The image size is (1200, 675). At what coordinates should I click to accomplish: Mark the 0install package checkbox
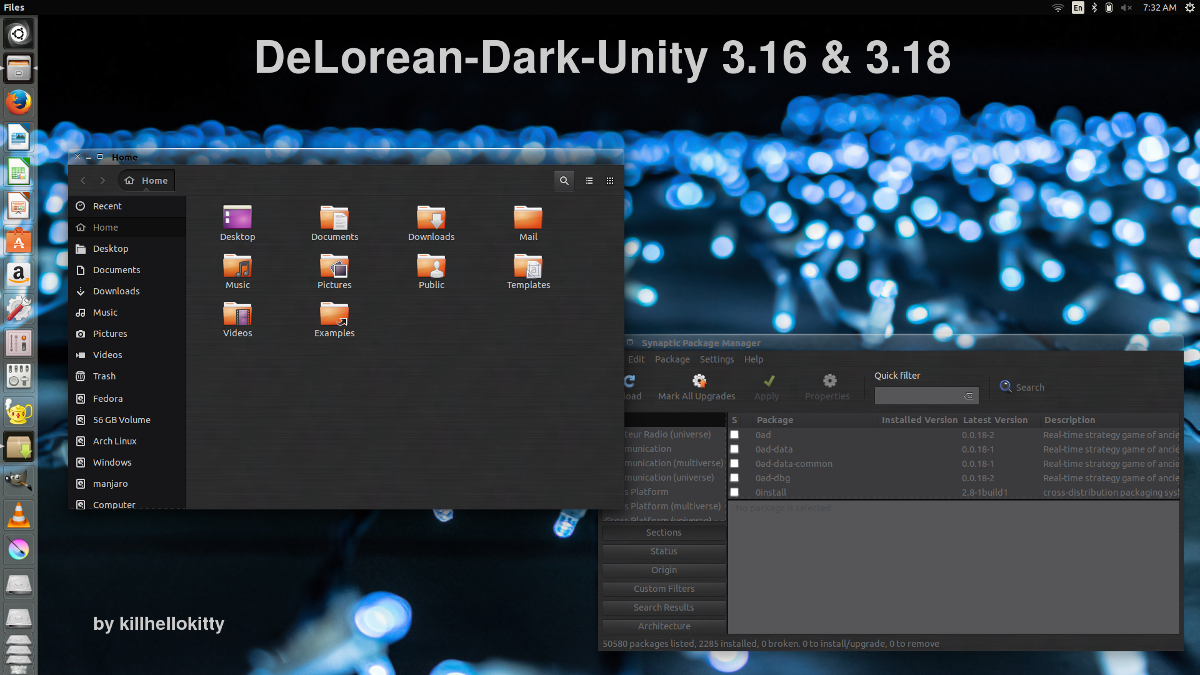[x=735, y=492]
